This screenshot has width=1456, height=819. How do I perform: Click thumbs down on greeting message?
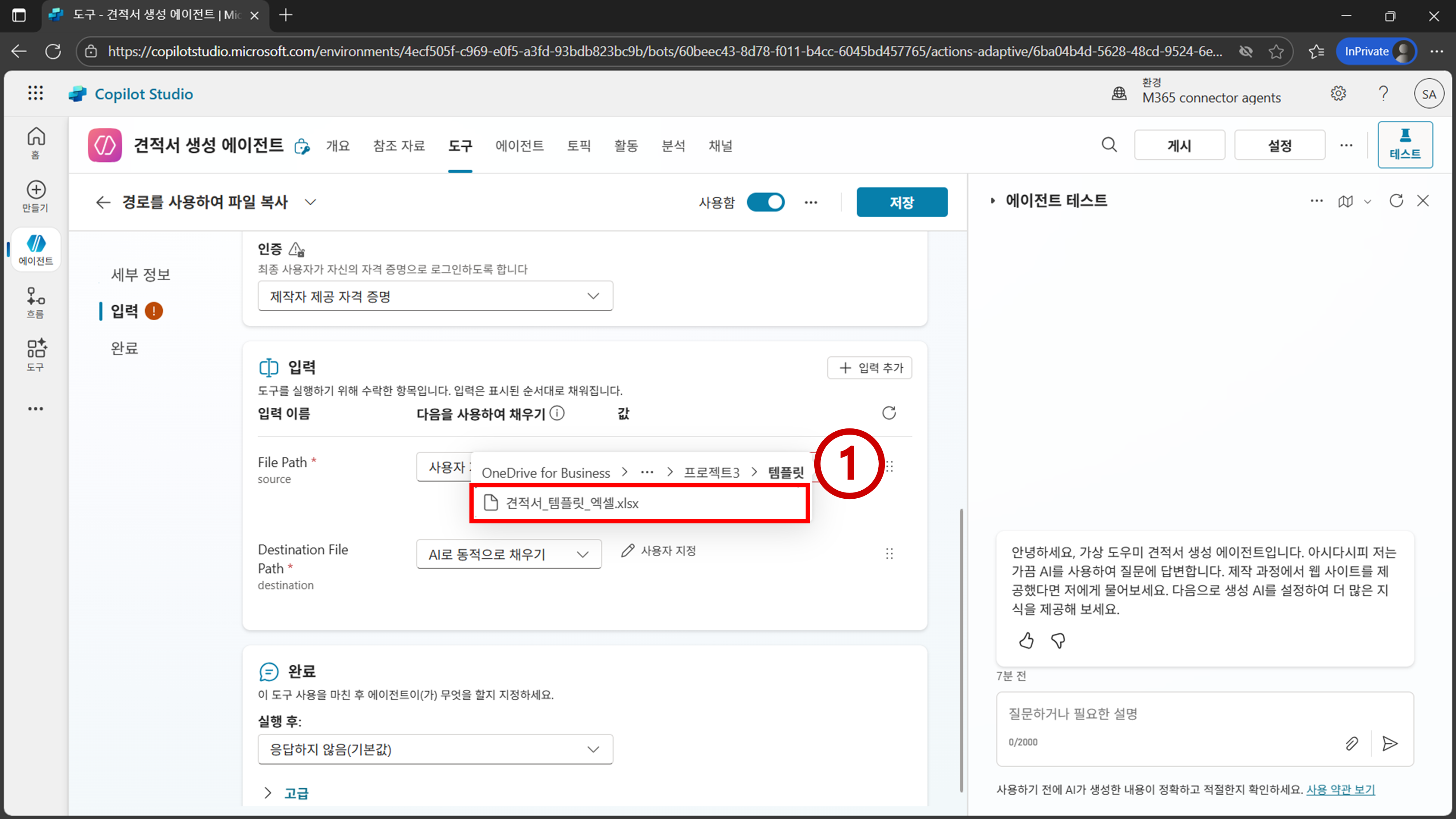coord(1057,640)
